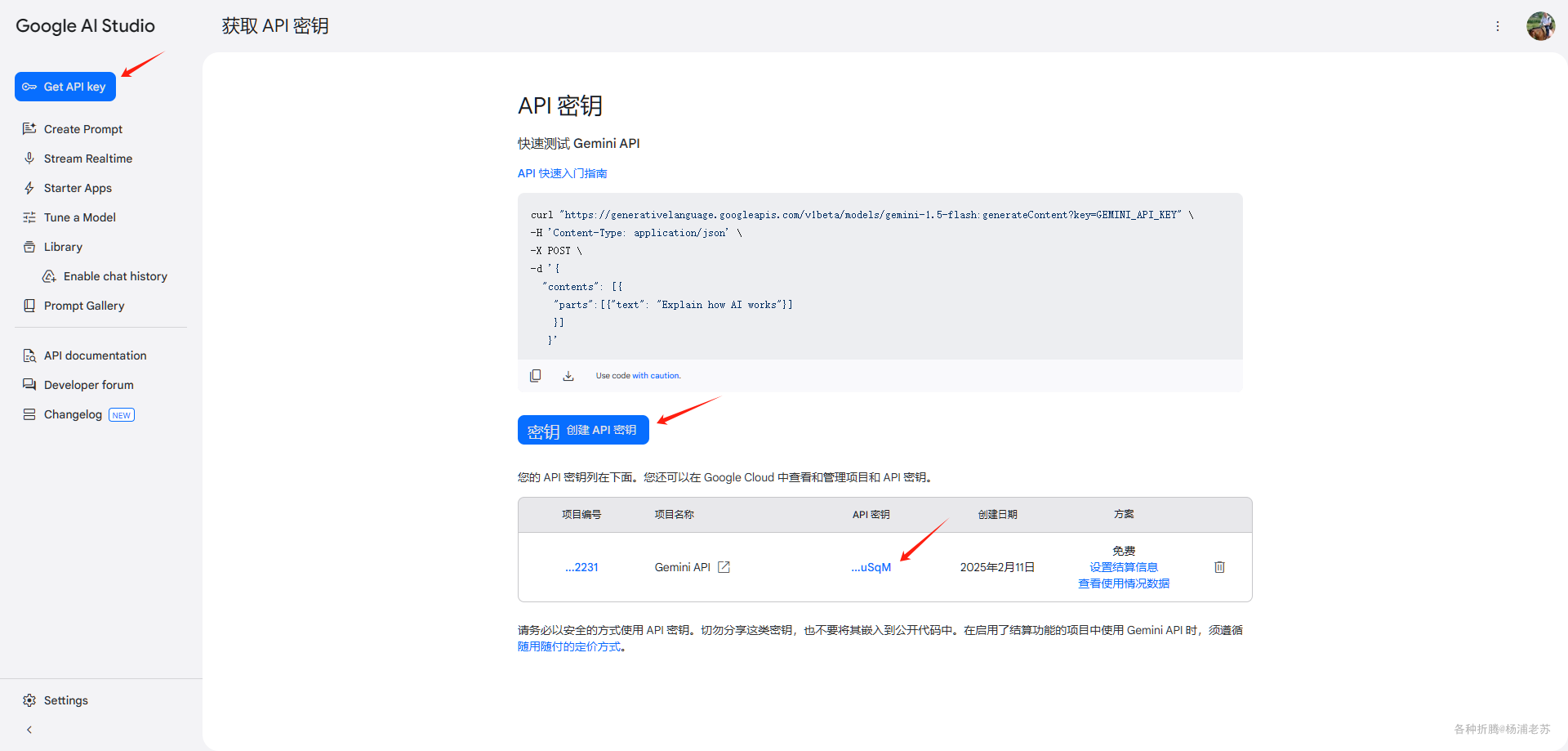Viewport: 1568px width, 751px height.
Task: Click the 2025年2月11日 date cell
Action: (997, 567)
